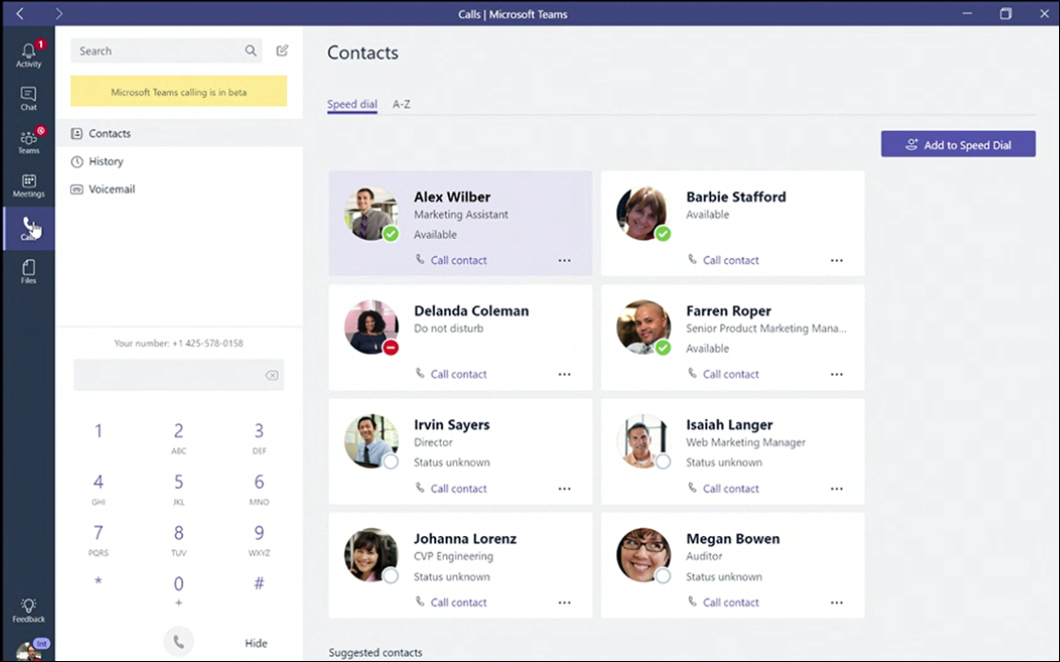Call contact Isaiah Langer
This screenshot has width=1060, height=662.
coord(723,488)
